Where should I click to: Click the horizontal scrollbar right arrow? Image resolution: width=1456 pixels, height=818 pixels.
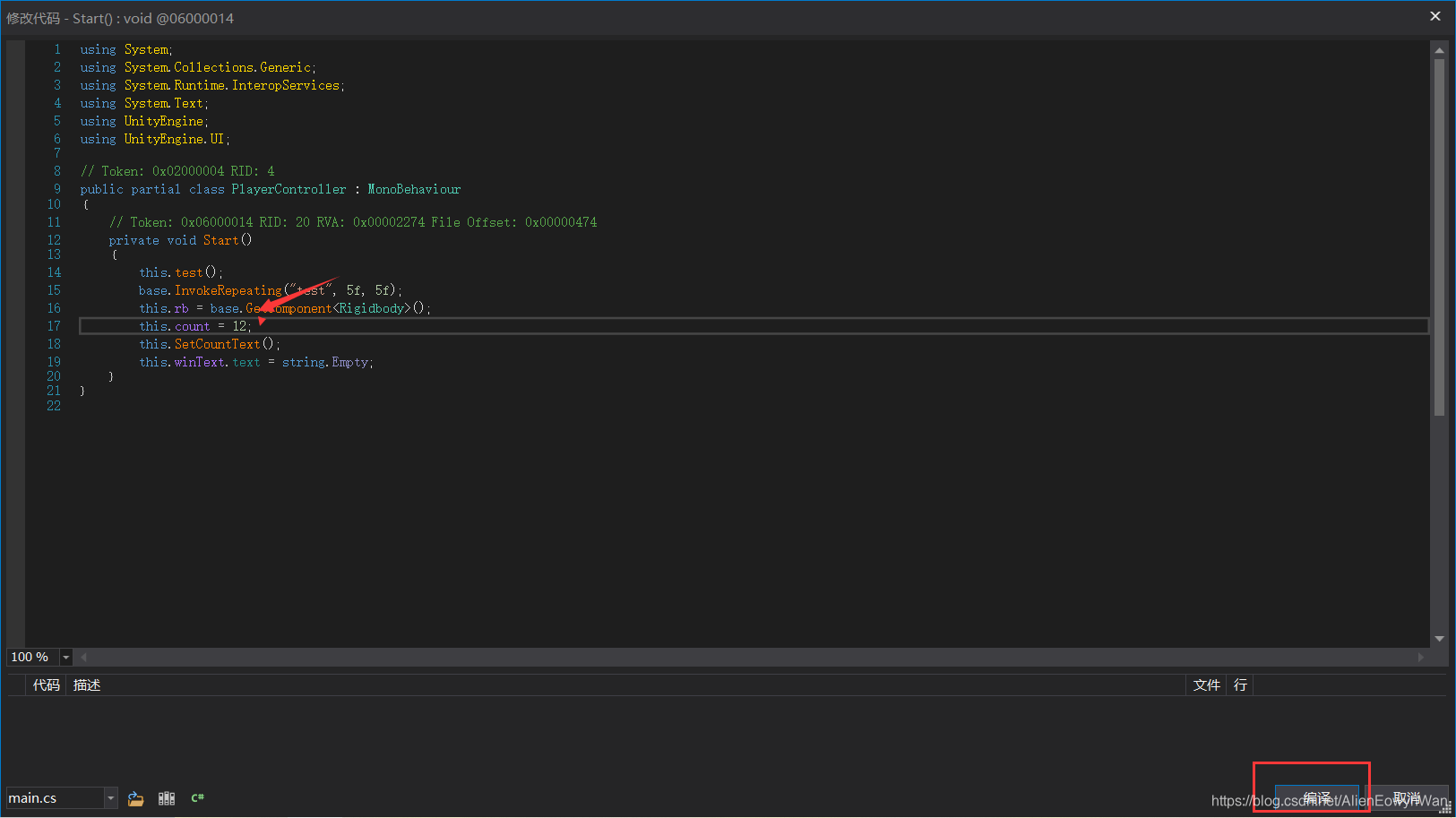[x=1421, y=657]
